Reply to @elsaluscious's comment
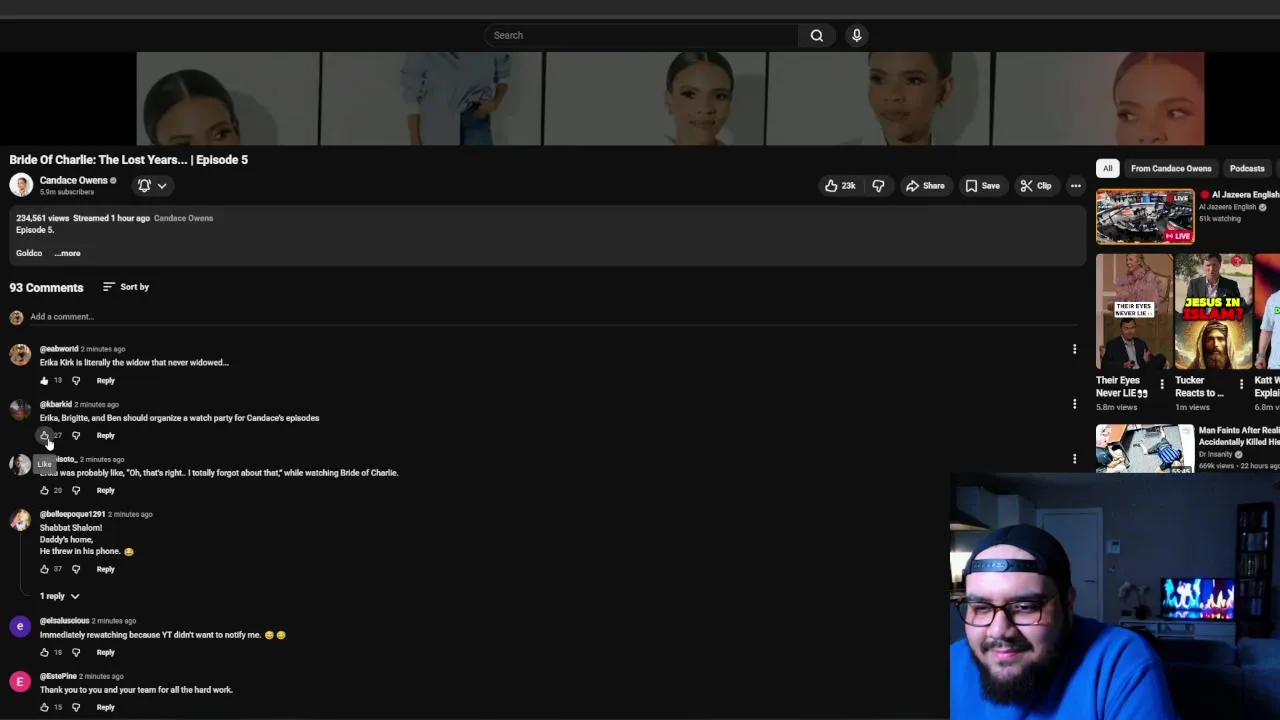 point(105,653)
